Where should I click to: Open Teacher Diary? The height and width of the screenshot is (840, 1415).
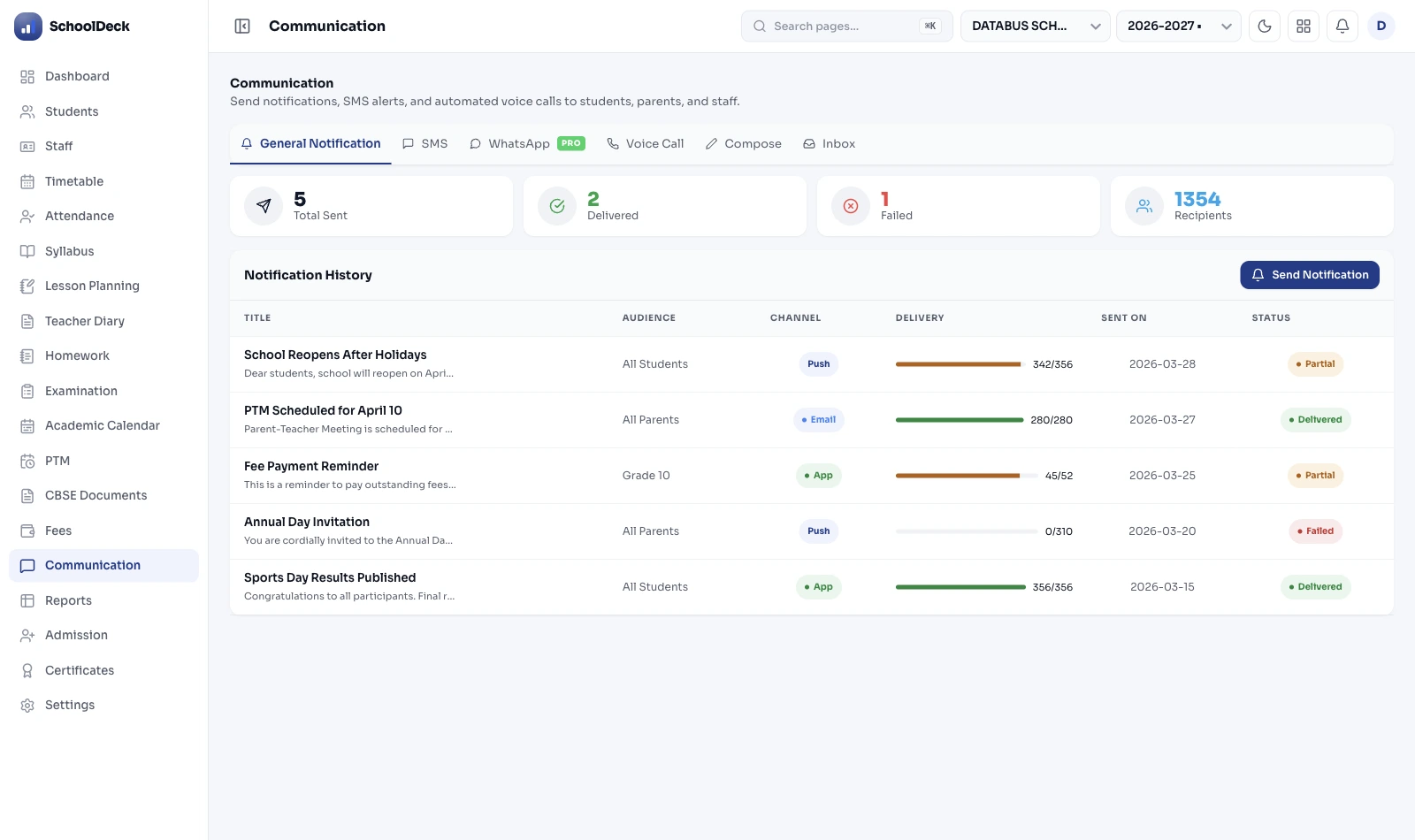coord(103,321)
